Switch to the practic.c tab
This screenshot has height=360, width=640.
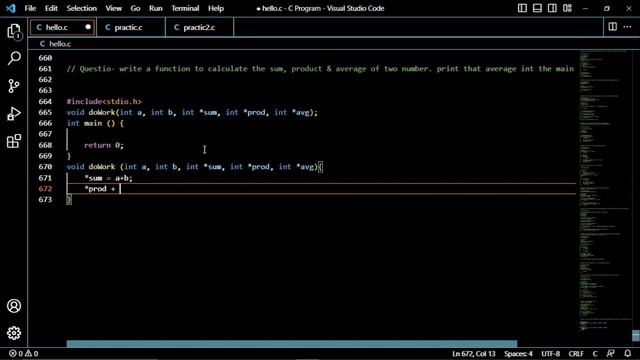(131, 27)
